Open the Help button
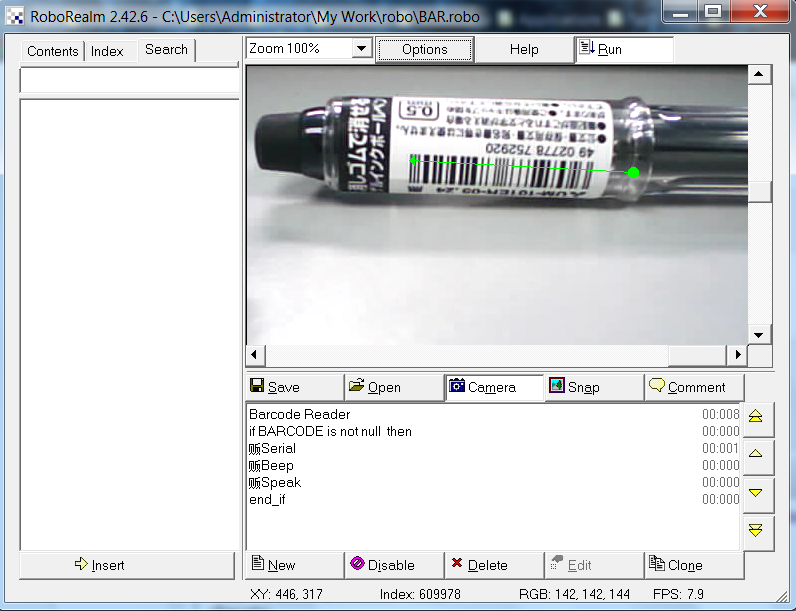The image size is (796, 611). 524,49
